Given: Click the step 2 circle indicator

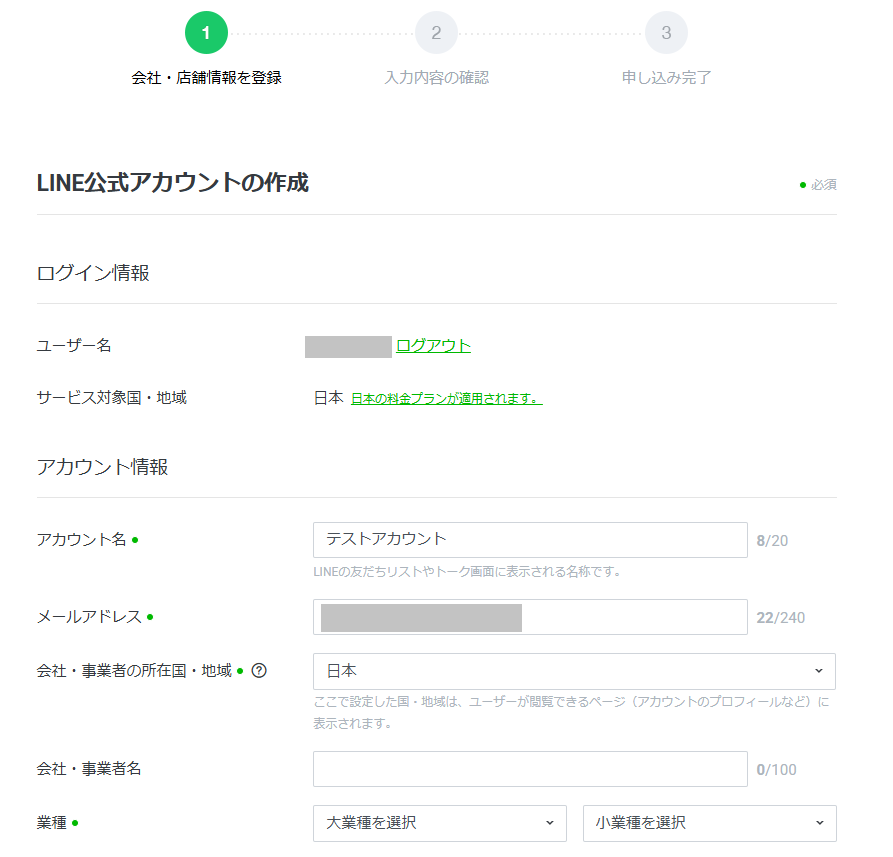Looking at the screenshot, I should tap(436, 33).
